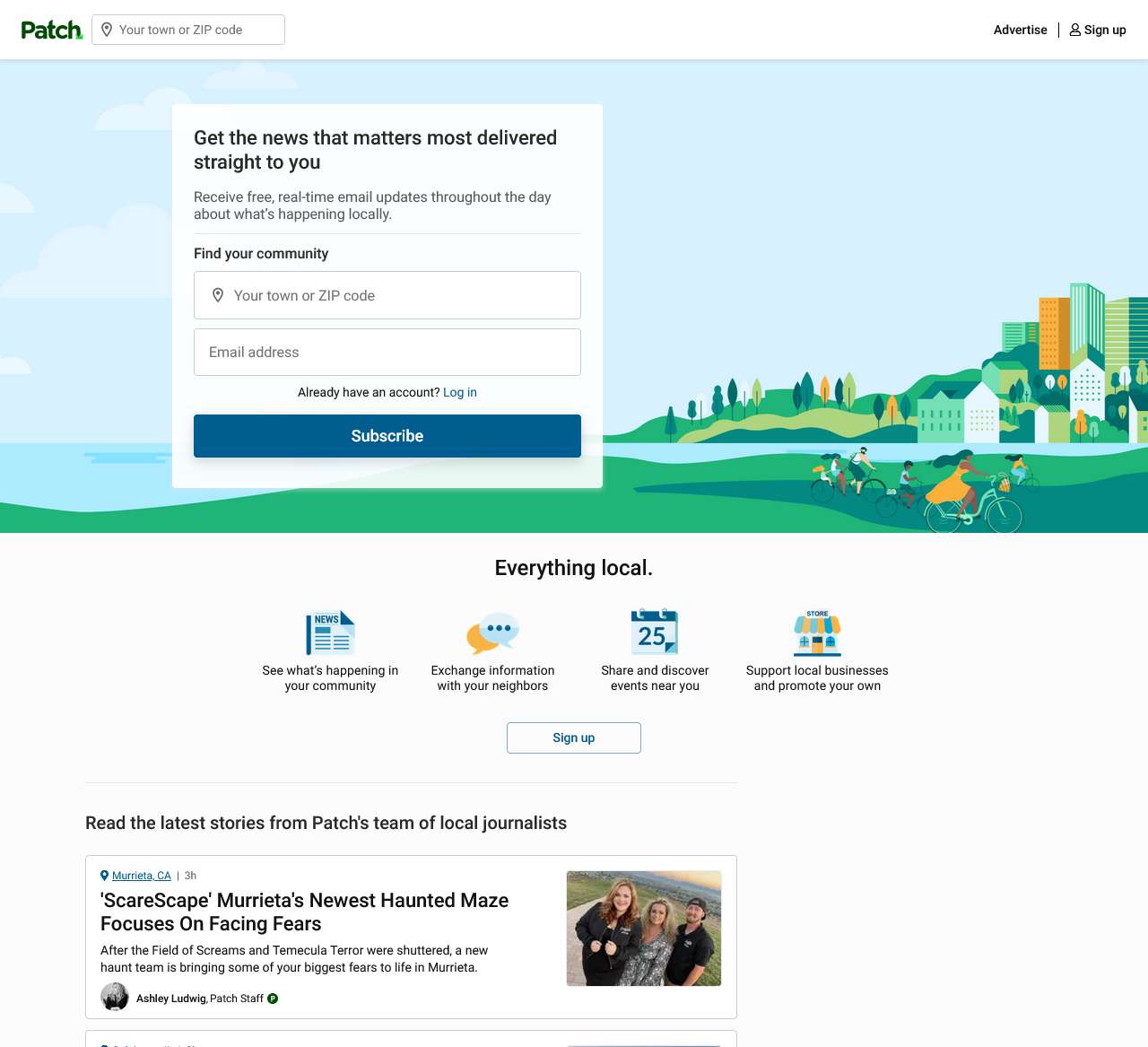Image resolution: width=1148 pixels, height=1047 pixels.
Task: Open the Murrieta, CA location link
Action: point(142,876)
